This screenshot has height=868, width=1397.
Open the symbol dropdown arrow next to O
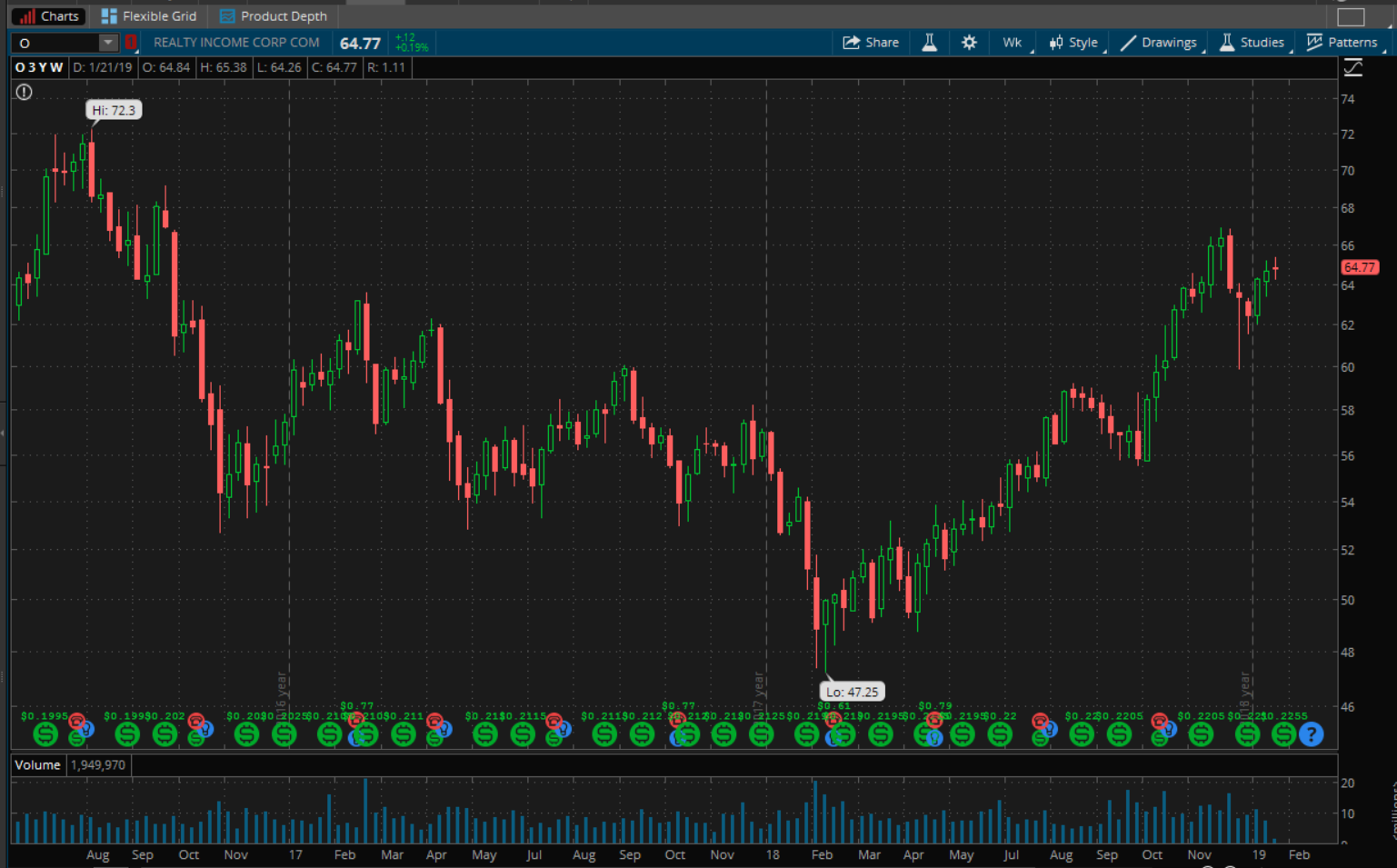(x=107, y=42)
